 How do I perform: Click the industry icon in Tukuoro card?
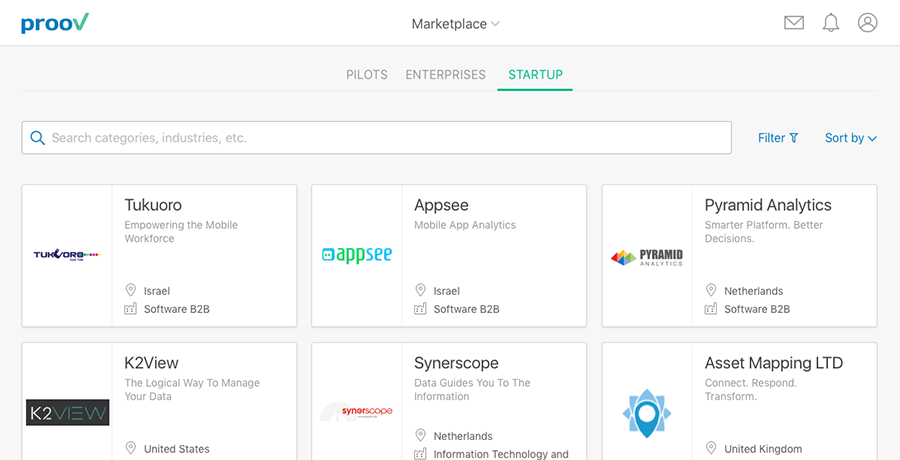(130, 309)
